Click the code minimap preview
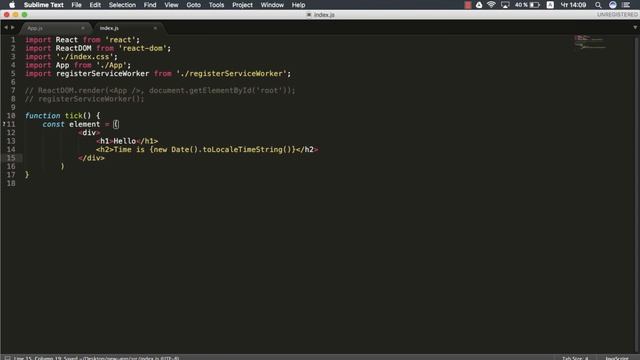This screenshot has width=640, height=360. 590,41
